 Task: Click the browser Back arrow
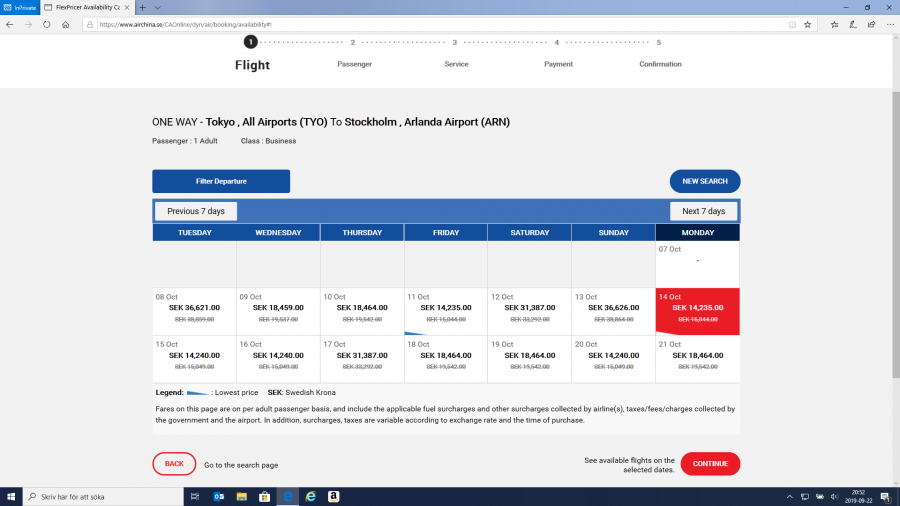point(10,24)
